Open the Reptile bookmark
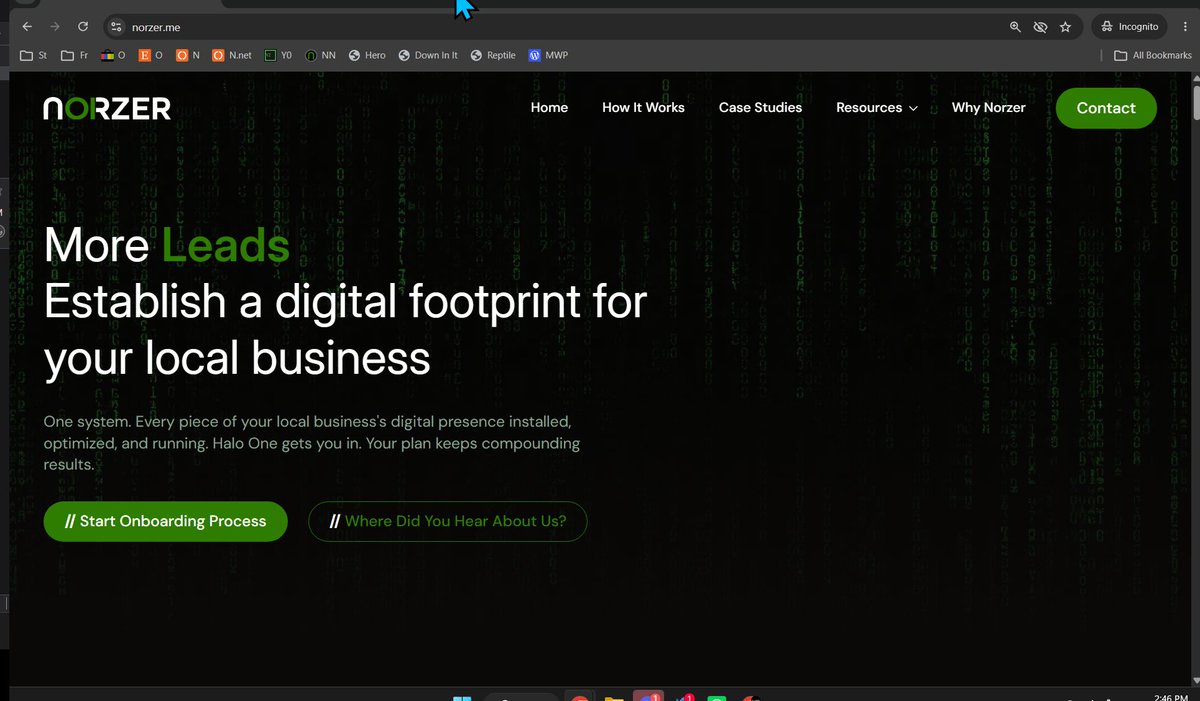The height and width of the screenshot is (701, 1200). coord(493,55)
